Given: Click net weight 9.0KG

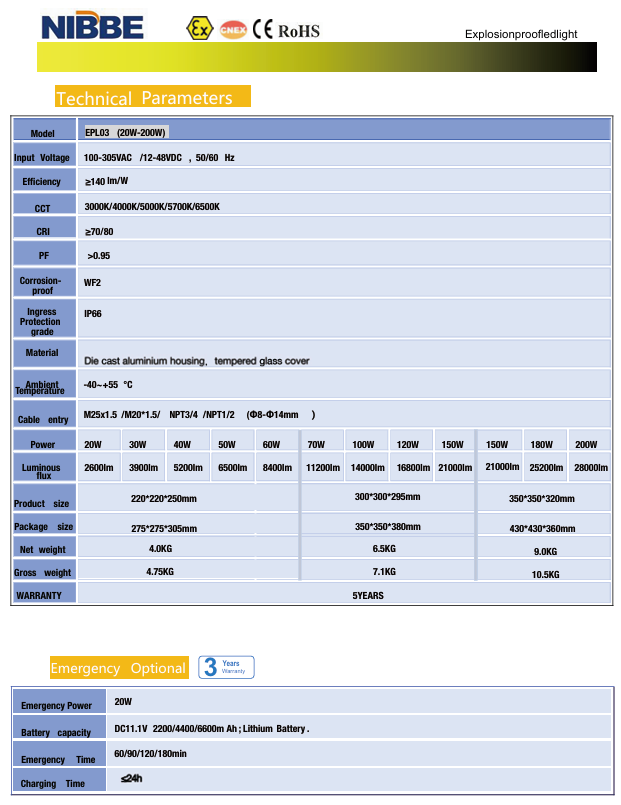Looking at the screenshot, I should pos(546,551).
